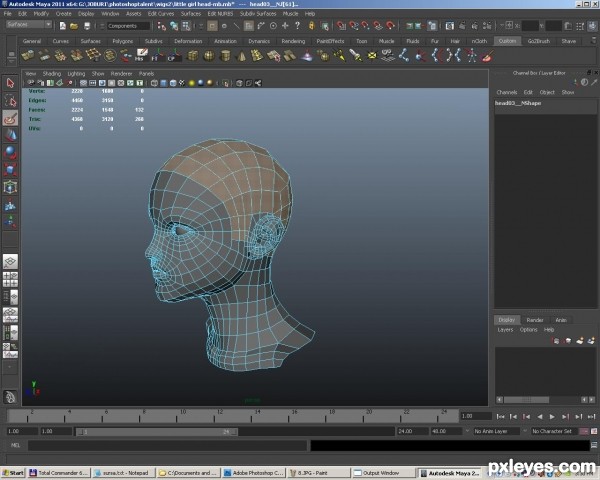This screenshot has width=600, height=480.
Task: Toggle Snap to grids magnet
Action: click(x=341, y=26)
